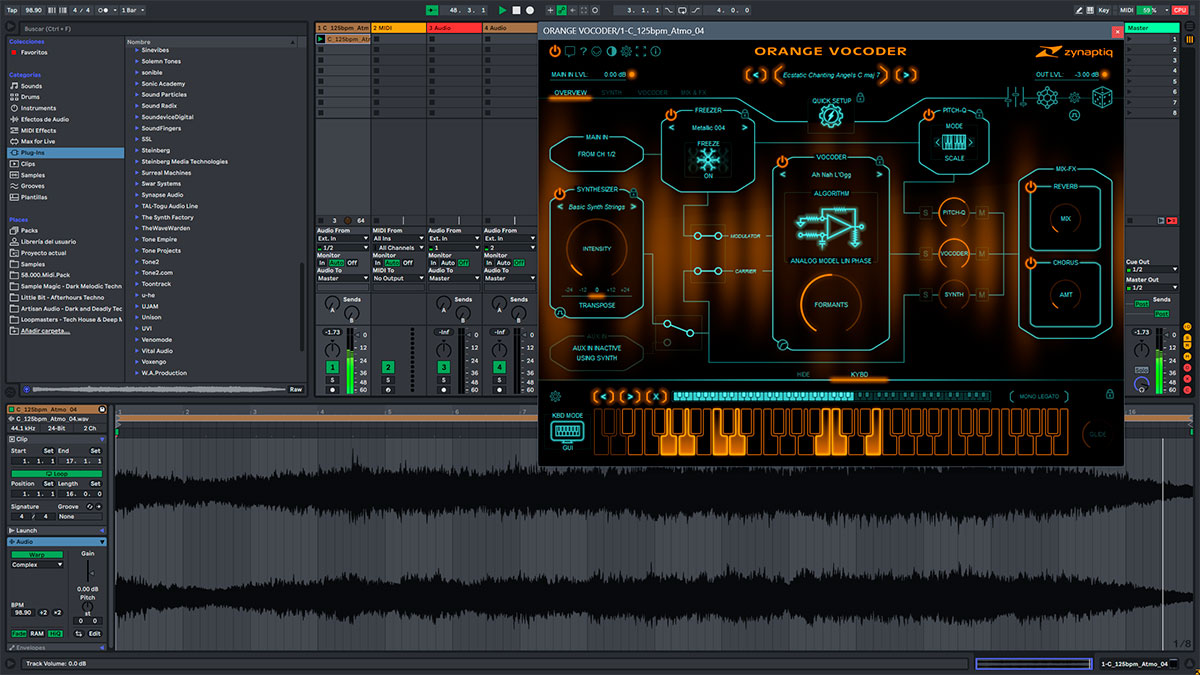The height and width of the screenshot is (675, 1200).
Task: Click the morph network hexagon icon
Action: coord(1047,98)
